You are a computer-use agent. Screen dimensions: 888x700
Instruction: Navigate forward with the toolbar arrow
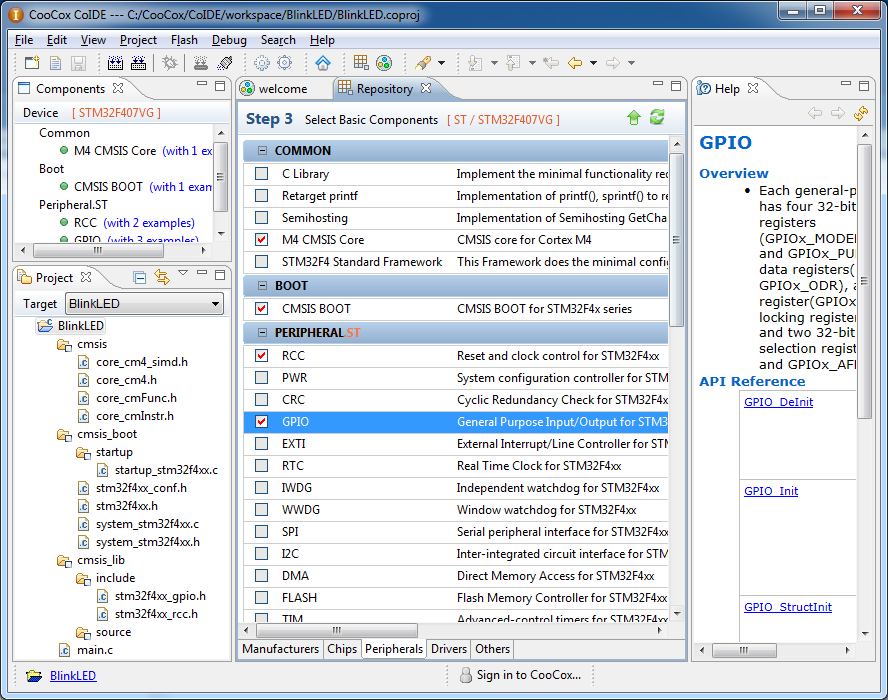click(x=613, y=63)
